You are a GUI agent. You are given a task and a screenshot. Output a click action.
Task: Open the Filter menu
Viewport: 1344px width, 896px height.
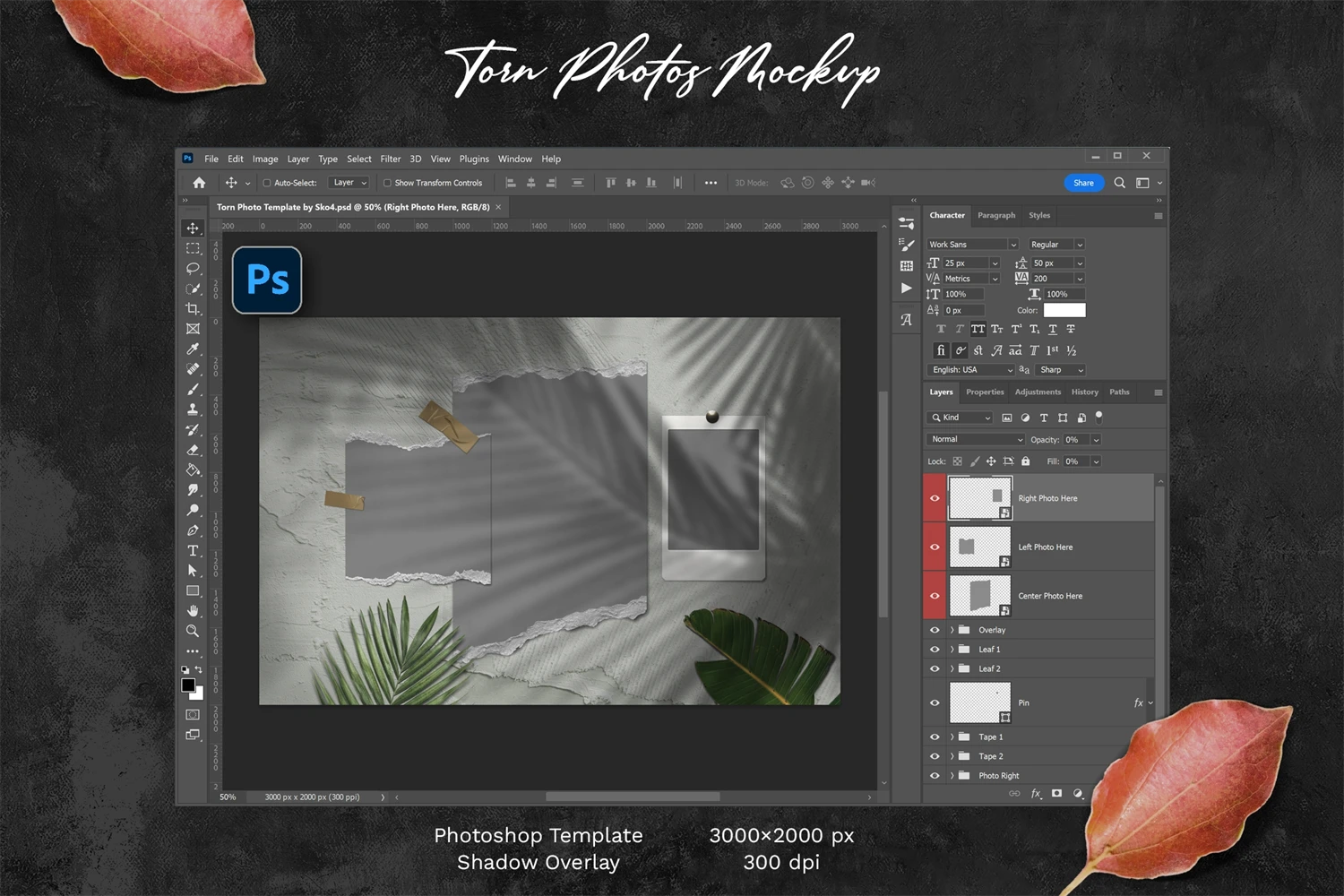click(391, 159)
